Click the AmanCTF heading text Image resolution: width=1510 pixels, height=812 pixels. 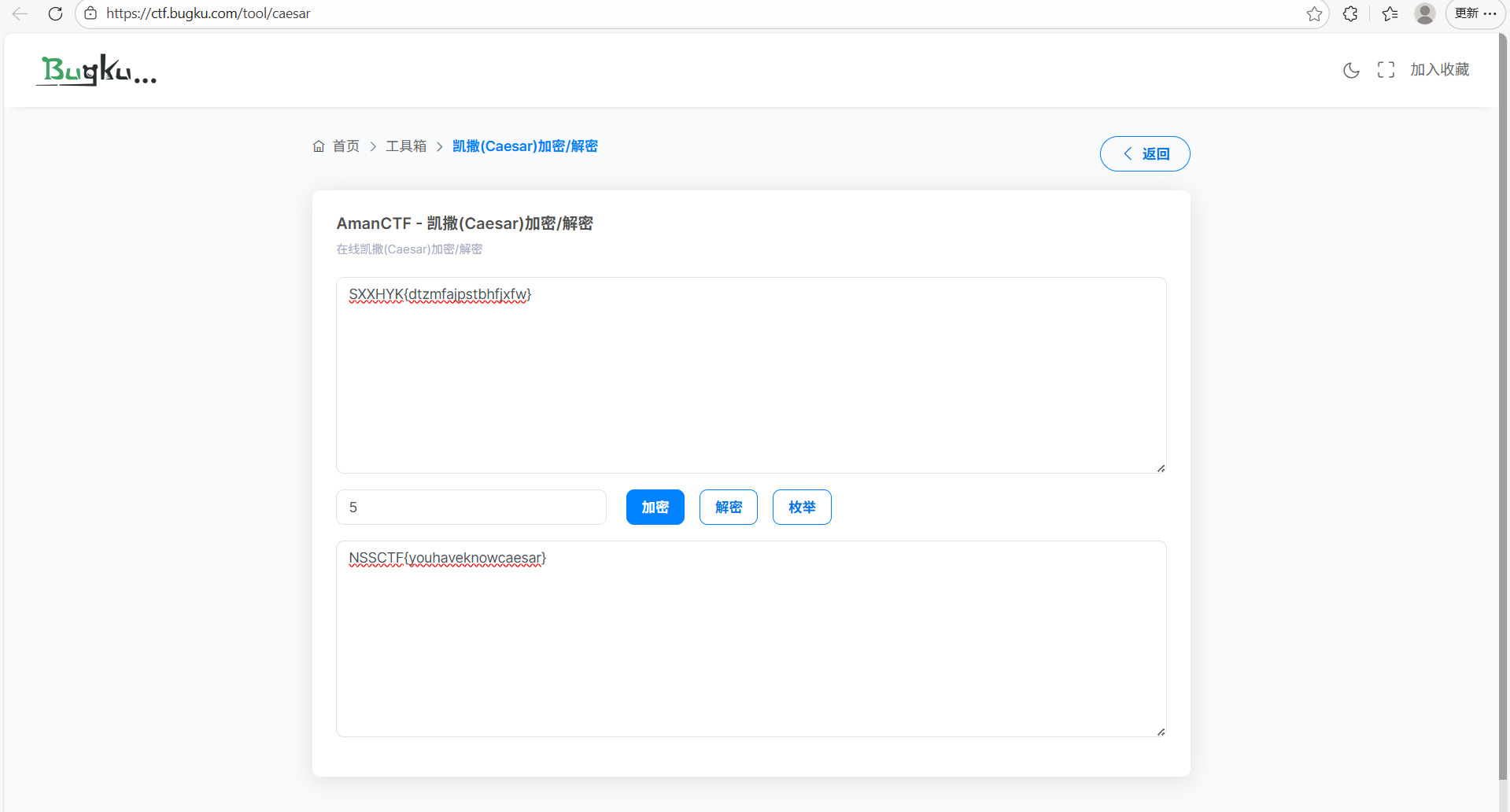pyautogui.click(x=464, y=223)
